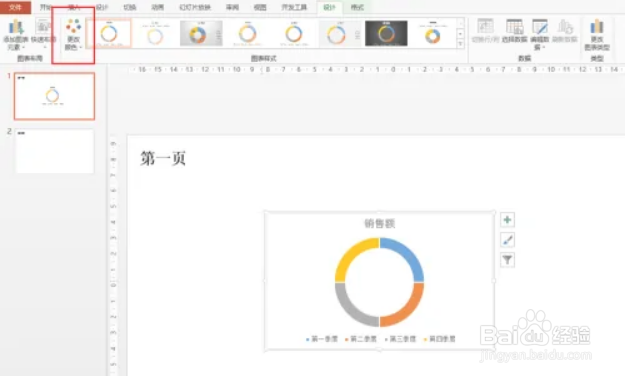This screenshot has width=625, height=376.
Task: Select the gray donut segment
Action: point(353,309)
